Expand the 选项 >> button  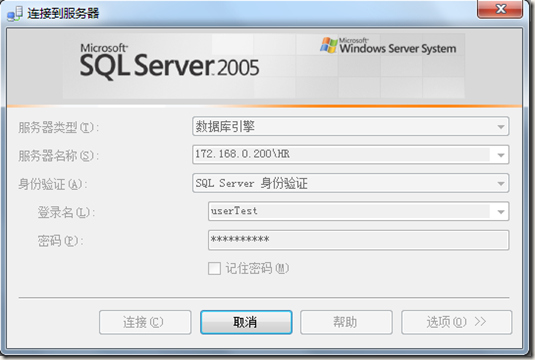(x=457, y=322)
